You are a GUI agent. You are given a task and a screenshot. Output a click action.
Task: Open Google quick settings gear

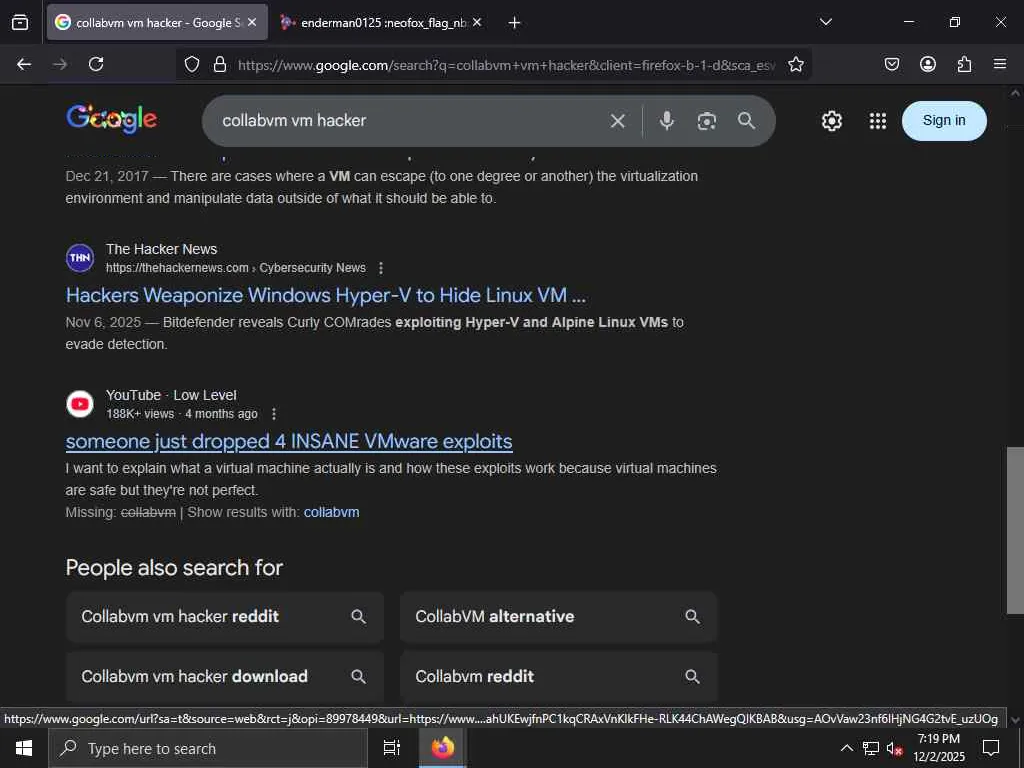pyautogui.click(x=831, y=121)
